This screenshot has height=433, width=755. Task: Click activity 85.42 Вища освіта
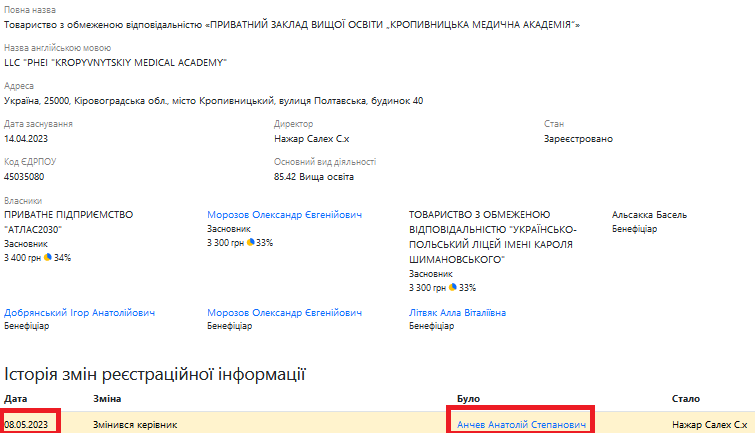pos(314,177)
